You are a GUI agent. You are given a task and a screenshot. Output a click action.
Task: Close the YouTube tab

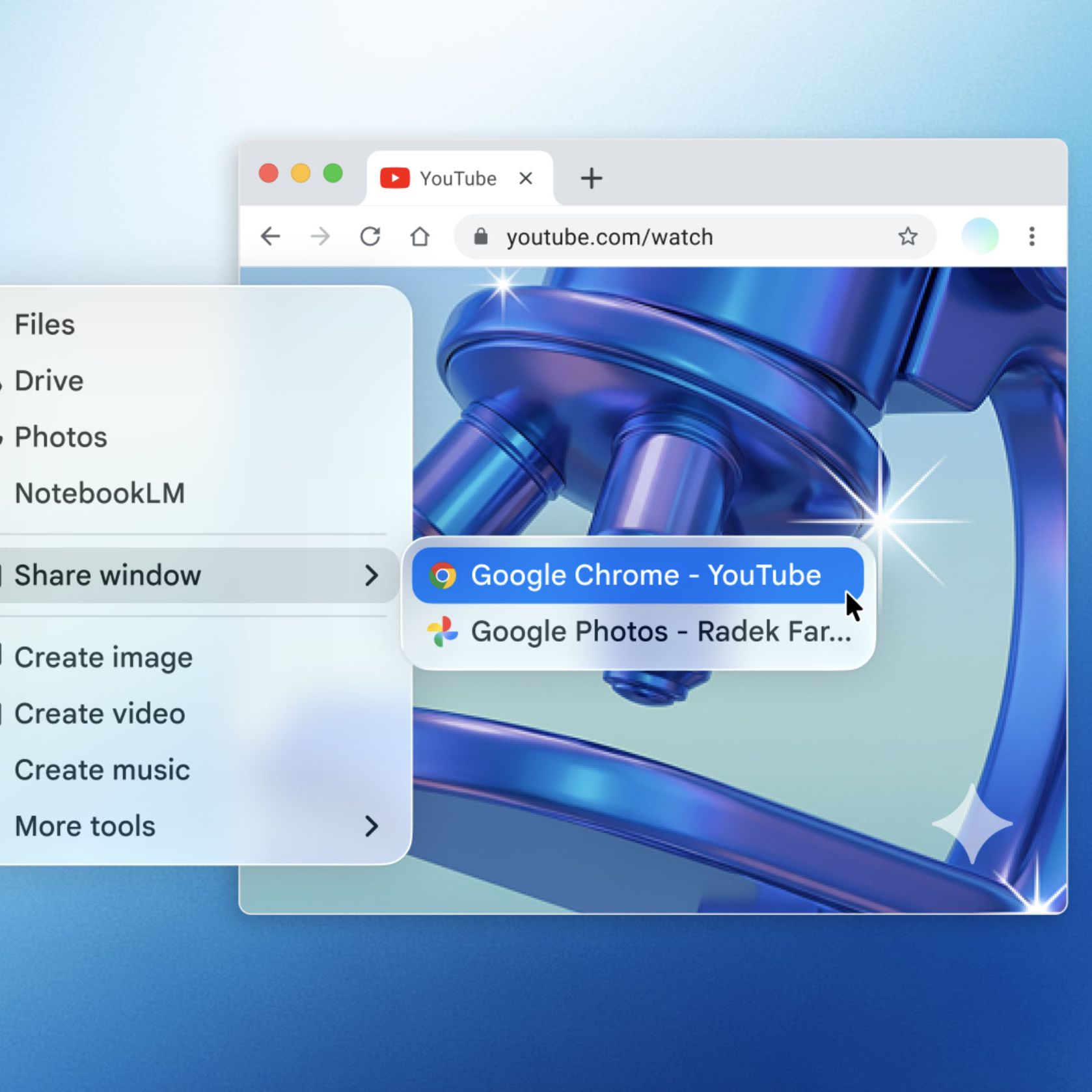tap(526, 178)
